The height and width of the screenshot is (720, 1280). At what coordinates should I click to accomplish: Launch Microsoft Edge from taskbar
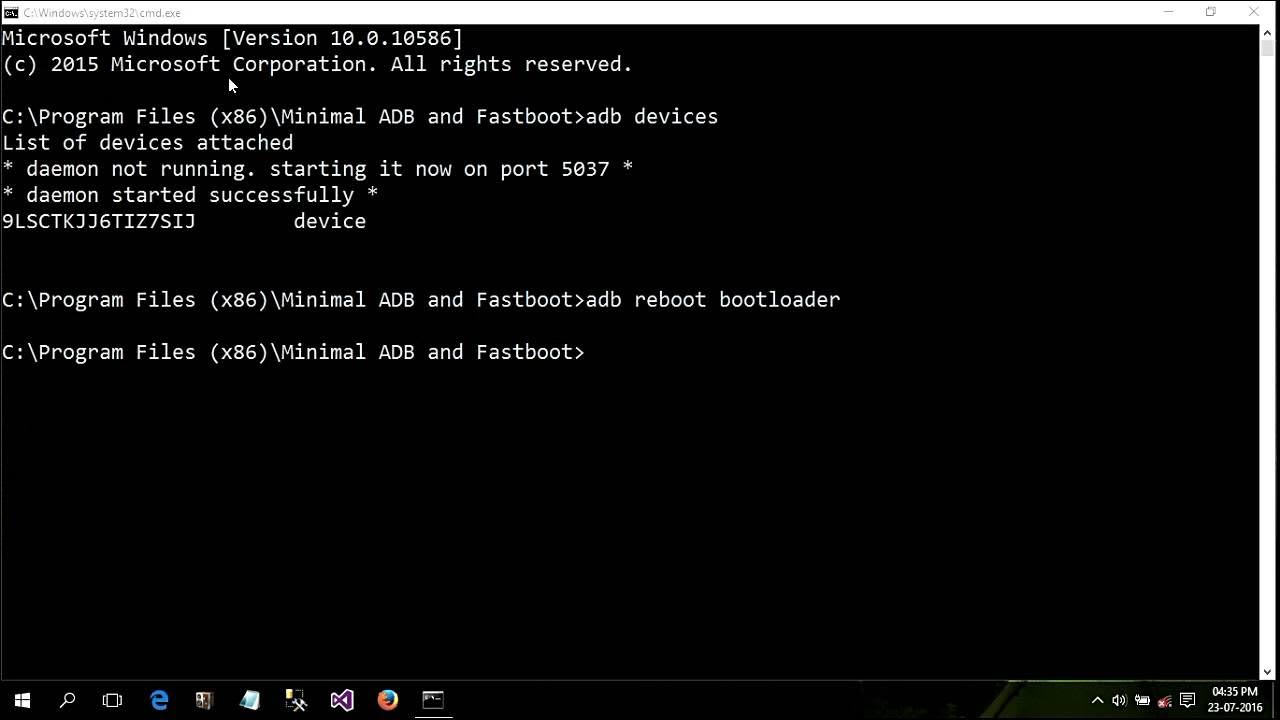point(159,700)
